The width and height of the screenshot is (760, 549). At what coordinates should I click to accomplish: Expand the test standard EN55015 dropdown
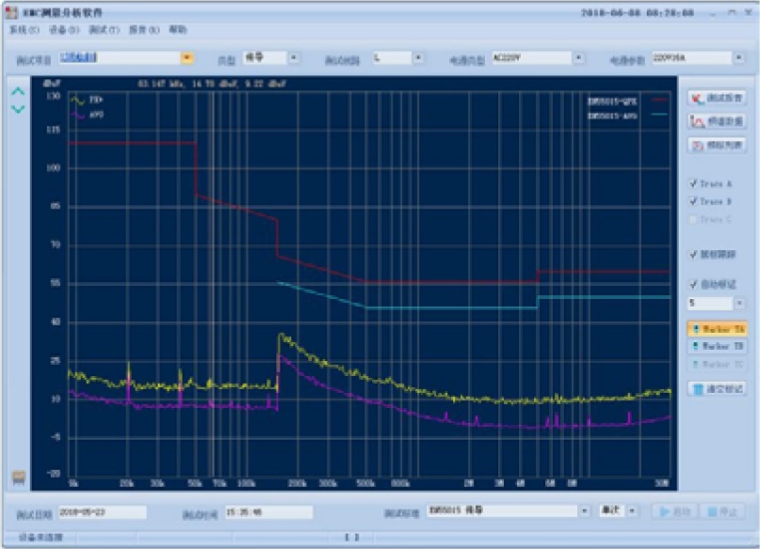pos(585,511)
